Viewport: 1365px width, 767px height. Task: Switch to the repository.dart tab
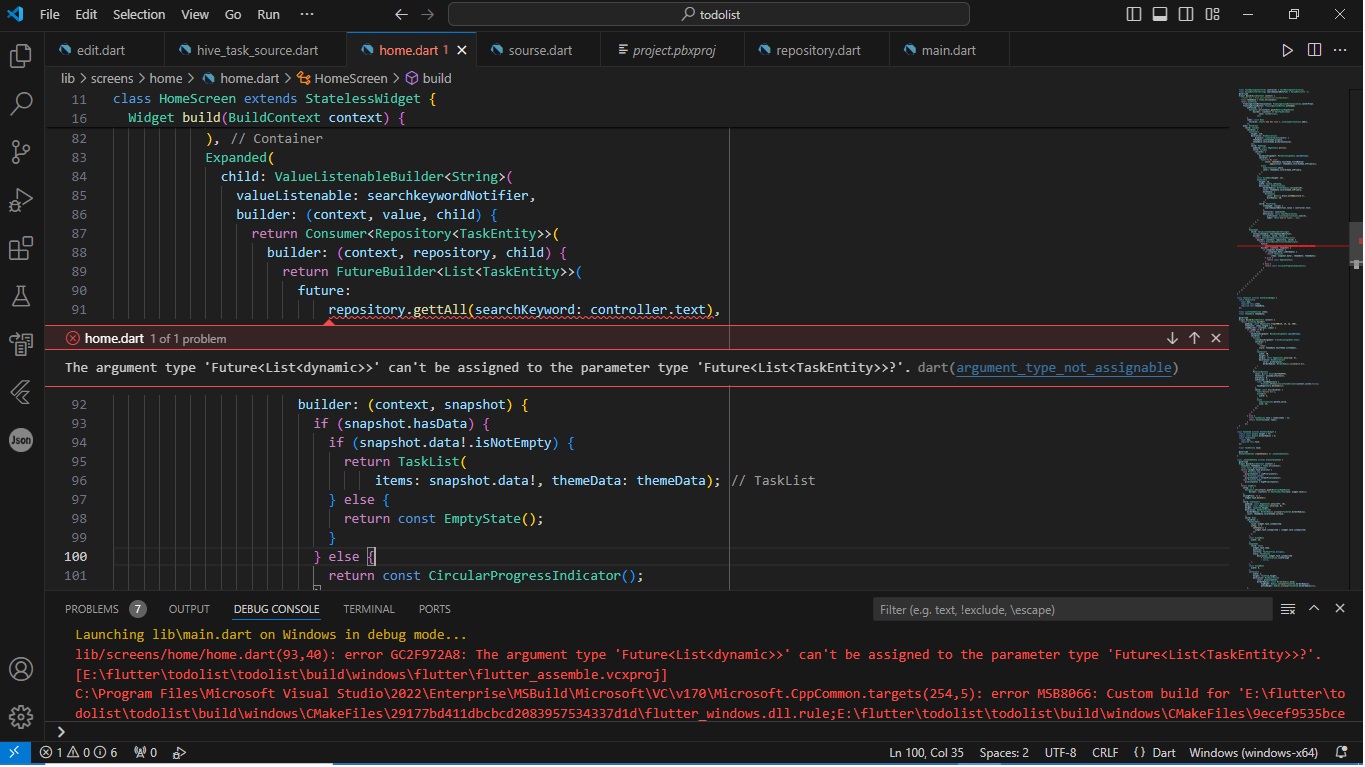pyautogui.click(x=818, y=50)
